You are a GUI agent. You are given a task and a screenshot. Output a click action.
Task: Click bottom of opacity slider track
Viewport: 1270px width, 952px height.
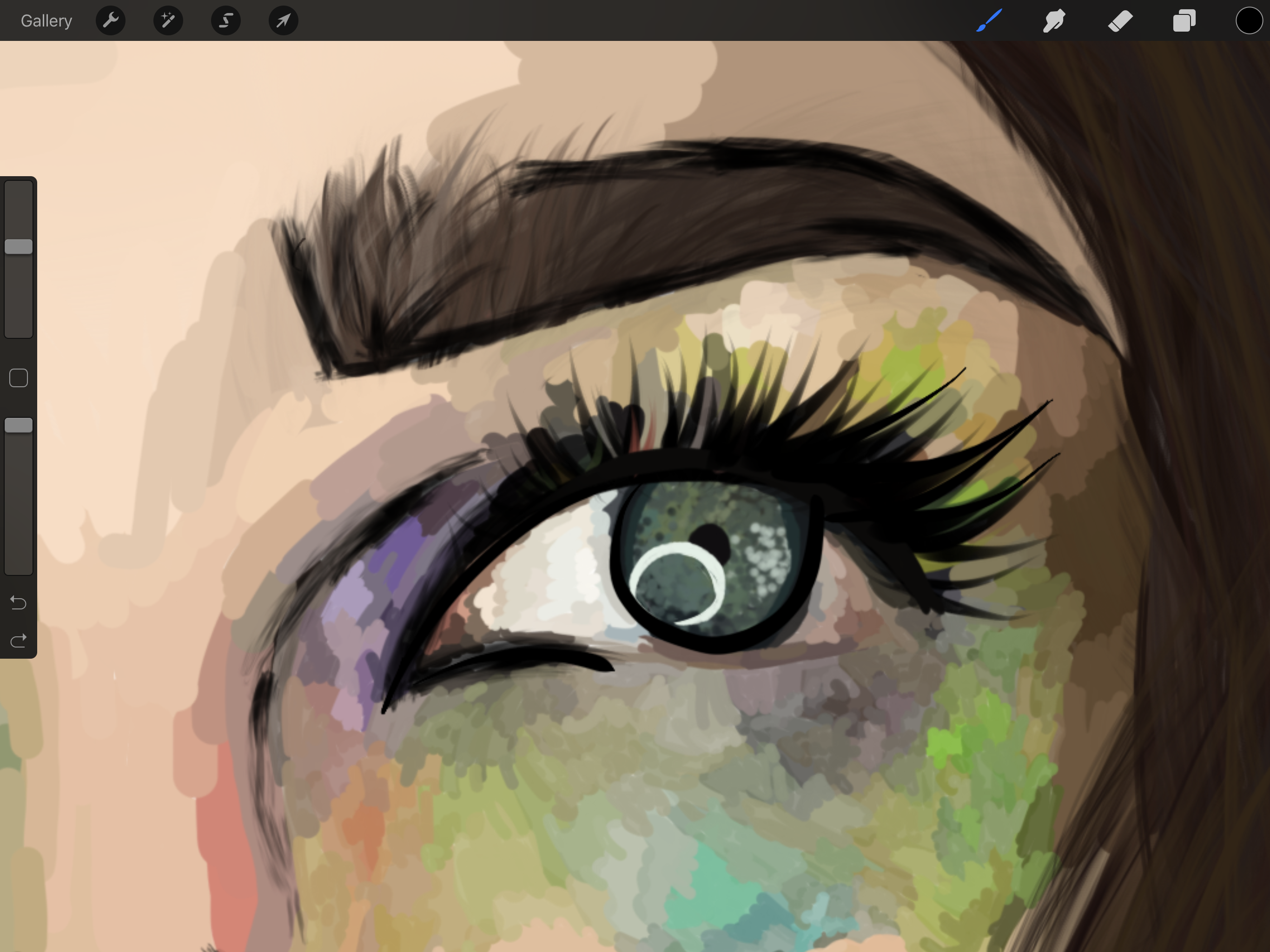click(19, 566)
